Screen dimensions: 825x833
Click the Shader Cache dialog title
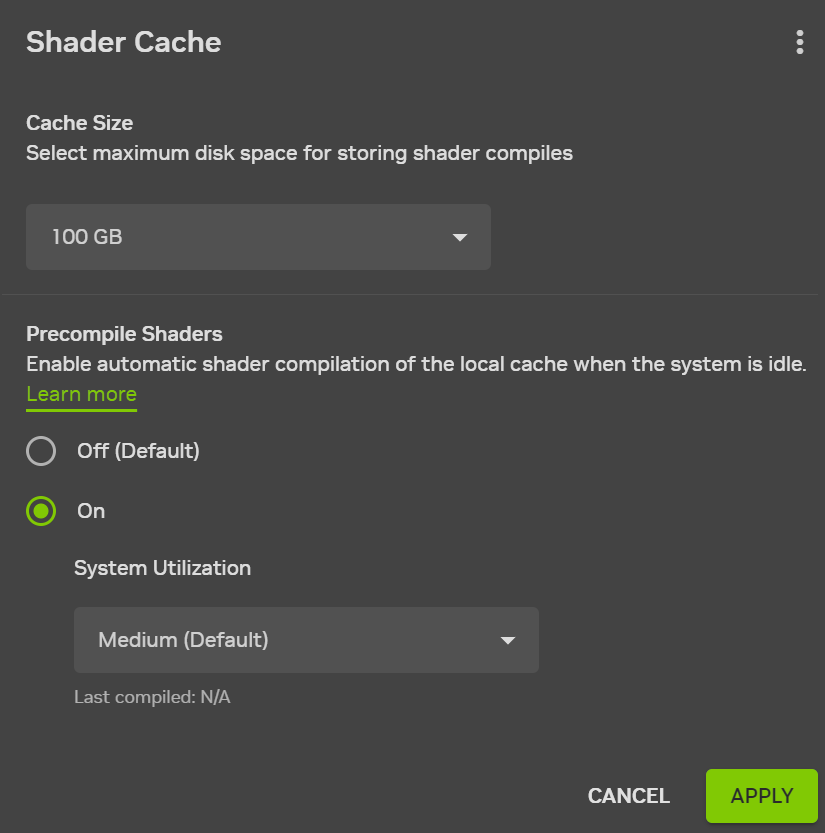click(123, 42)
